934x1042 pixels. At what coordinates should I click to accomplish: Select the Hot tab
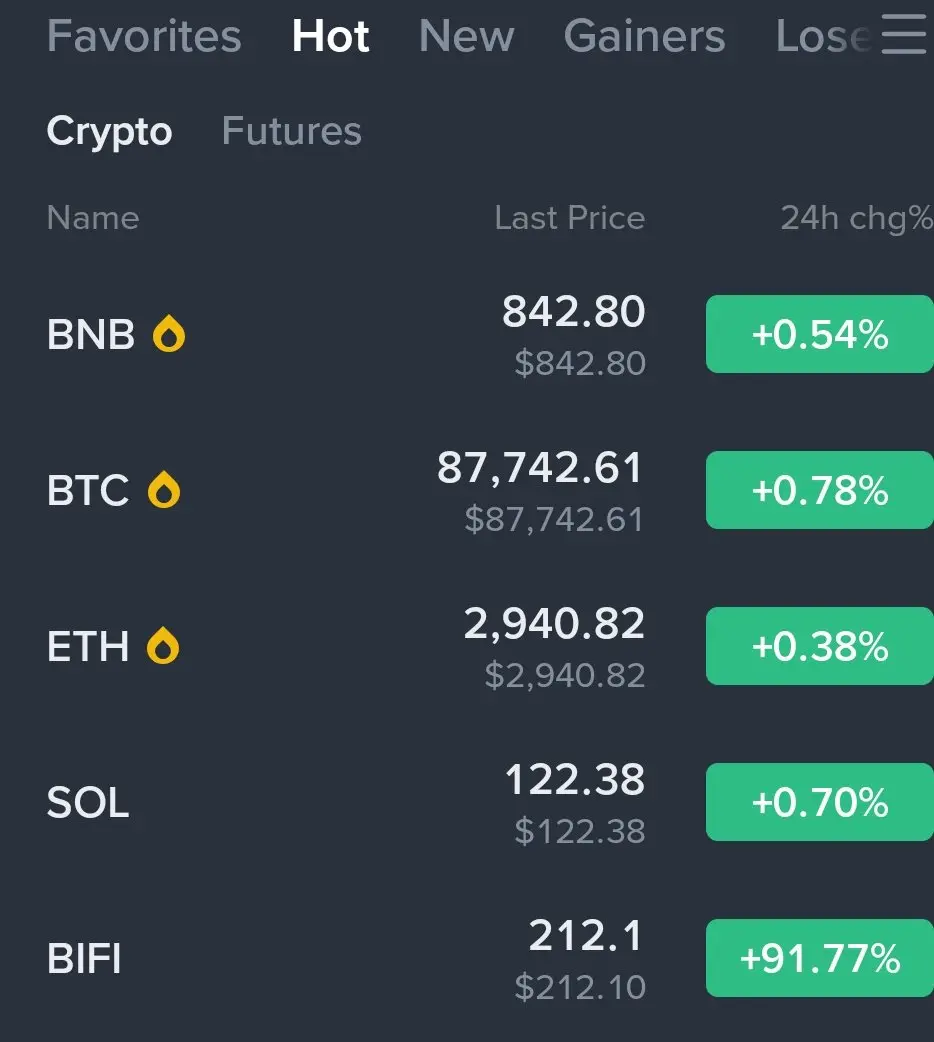[330, 35]
